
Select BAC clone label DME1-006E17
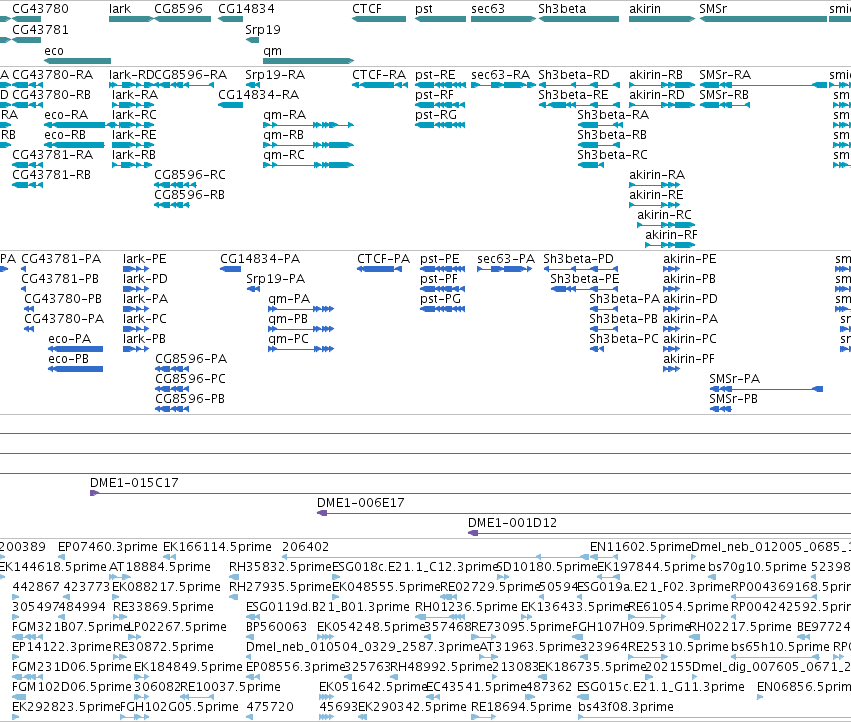(361, 503)
